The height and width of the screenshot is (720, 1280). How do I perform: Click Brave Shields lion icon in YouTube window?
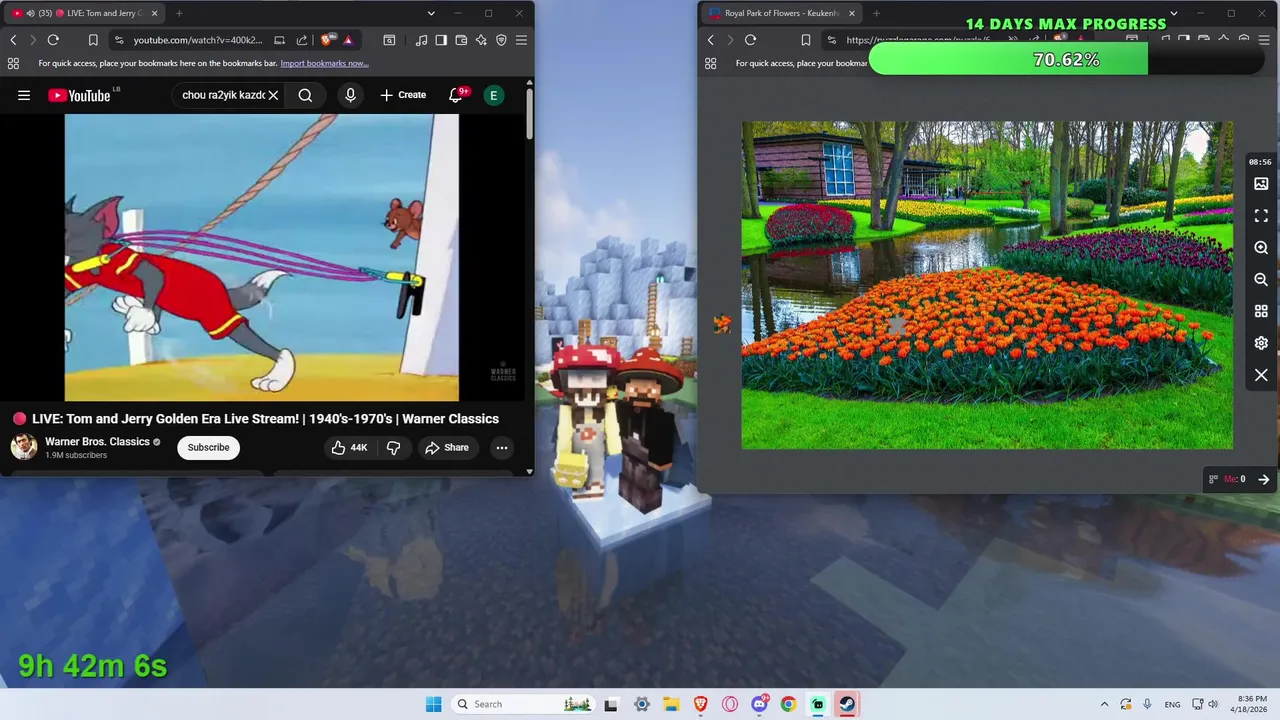[x=328, y=40]
